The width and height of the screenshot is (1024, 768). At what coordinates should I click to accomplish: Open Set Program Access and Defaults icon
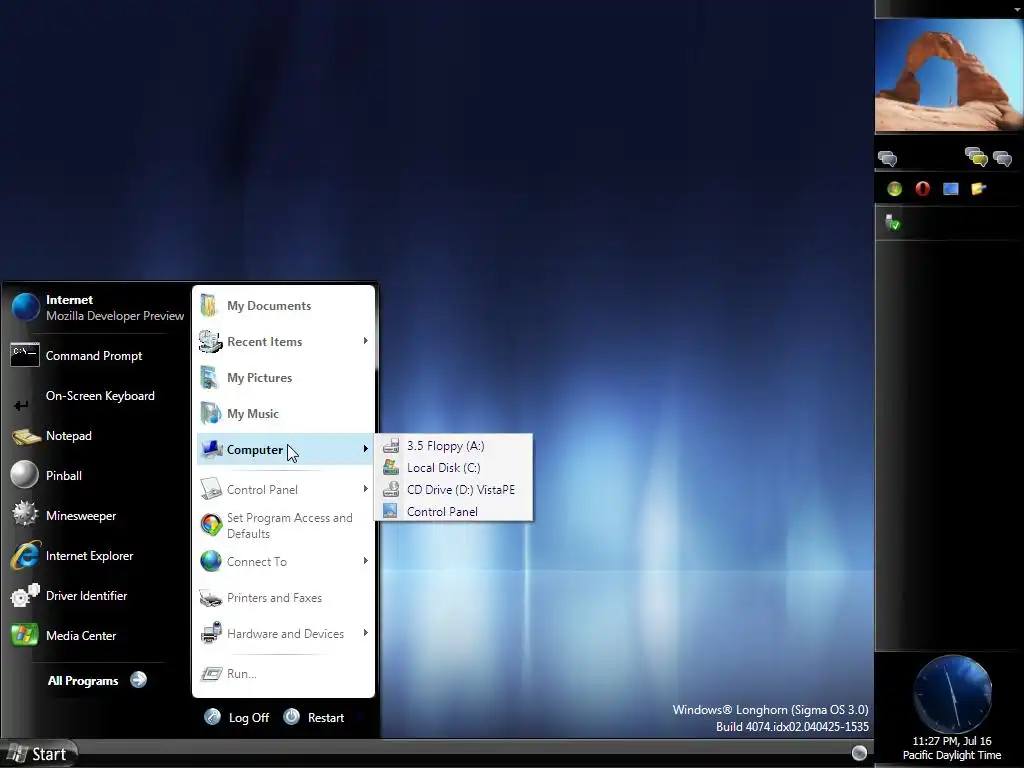click(x=211, y=525)
